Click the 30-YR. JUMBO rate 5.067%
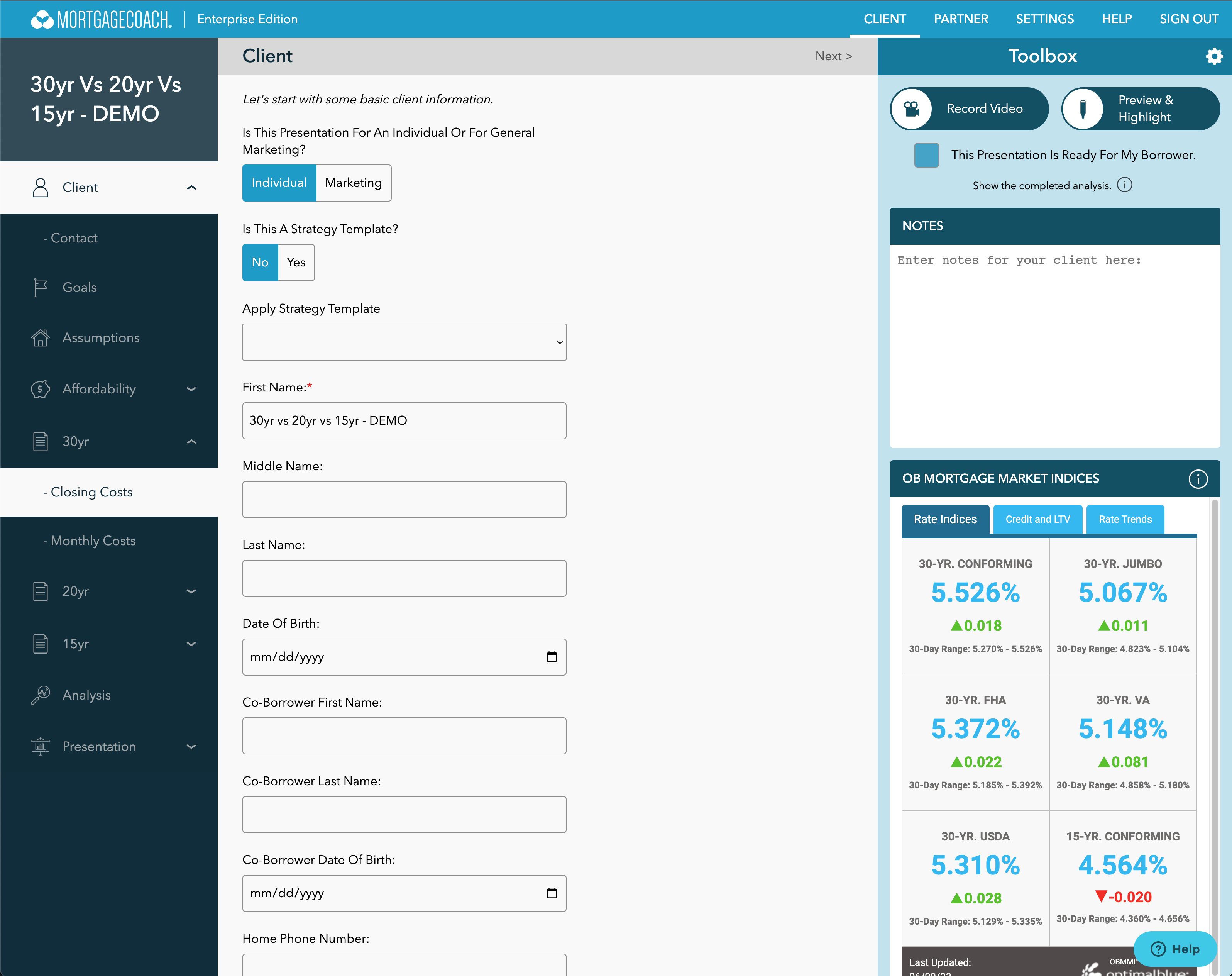 point(1122,593)
